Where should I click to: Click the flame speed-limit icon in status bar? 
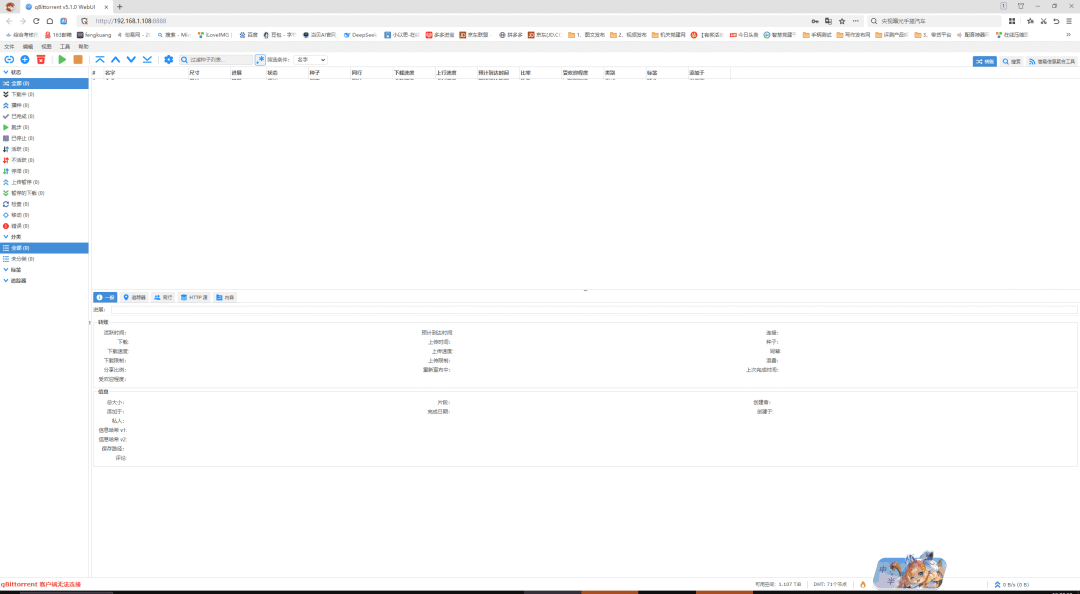coord(862,584)
